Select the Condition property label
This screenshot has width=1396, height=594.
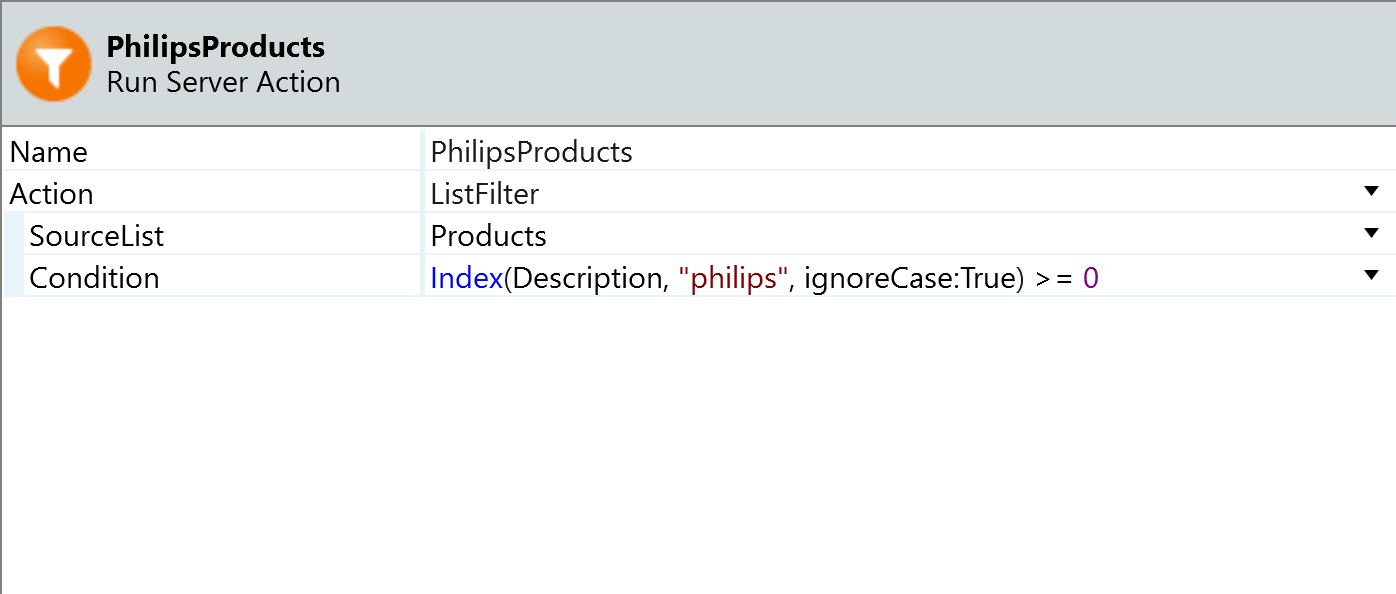pos(94,278)
